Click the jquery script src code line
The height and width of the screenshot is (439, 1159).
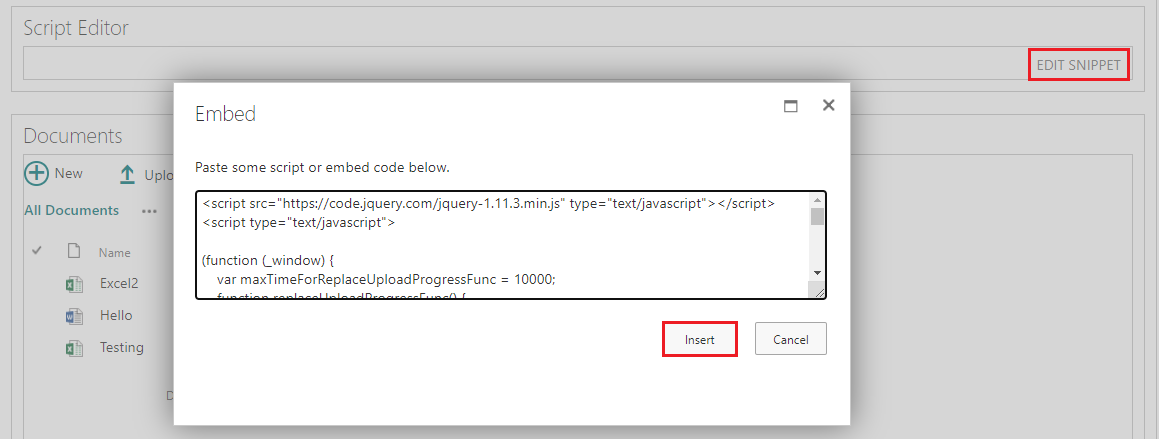click(488, 204)
